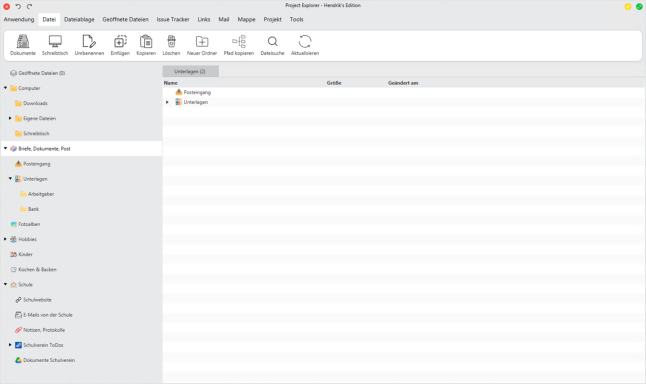Open the Issue Tracker tab
The height and width of the screenshot is (384, 646).
coord(173,19)
